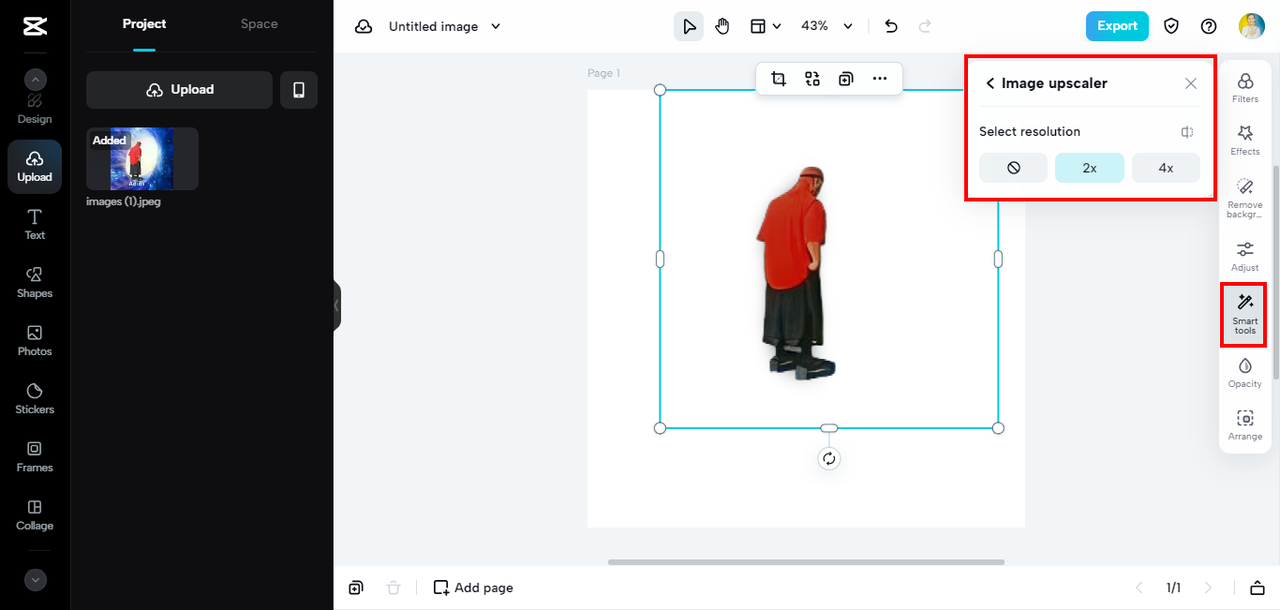Expand the Untitled image name dropdown
This screenshot has width=1280, height=610.
pyautogui.click(x=496, y=27)
